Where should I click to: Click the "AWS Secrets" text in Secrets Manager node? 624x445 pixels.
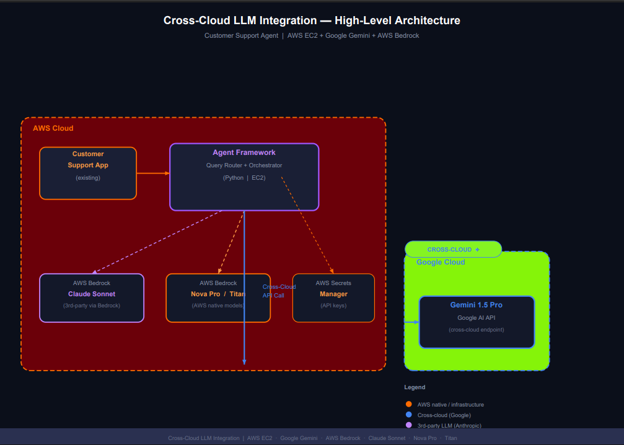click(333, 283)
